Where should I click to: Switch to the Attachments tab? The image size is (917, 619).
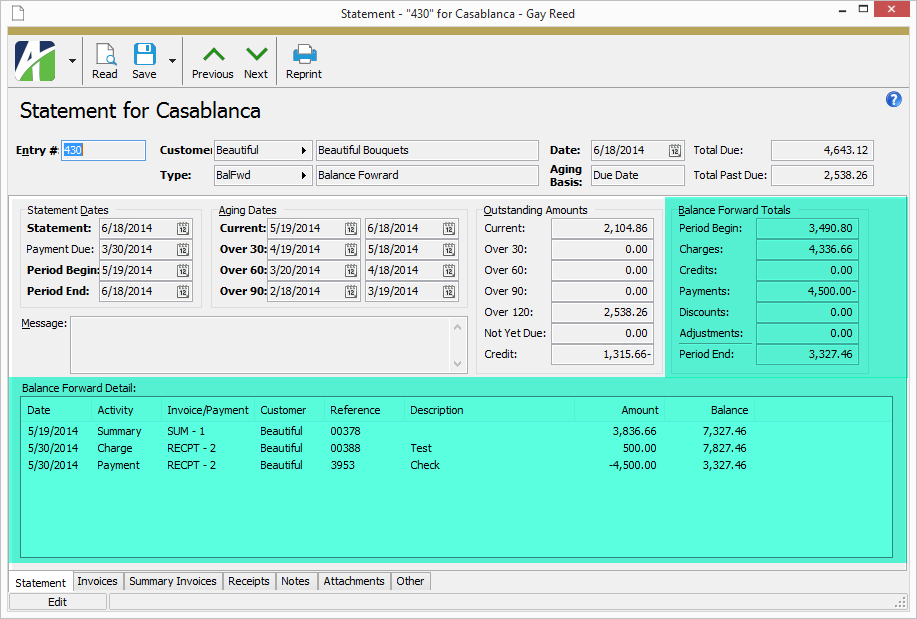click(x=354, y=581)
